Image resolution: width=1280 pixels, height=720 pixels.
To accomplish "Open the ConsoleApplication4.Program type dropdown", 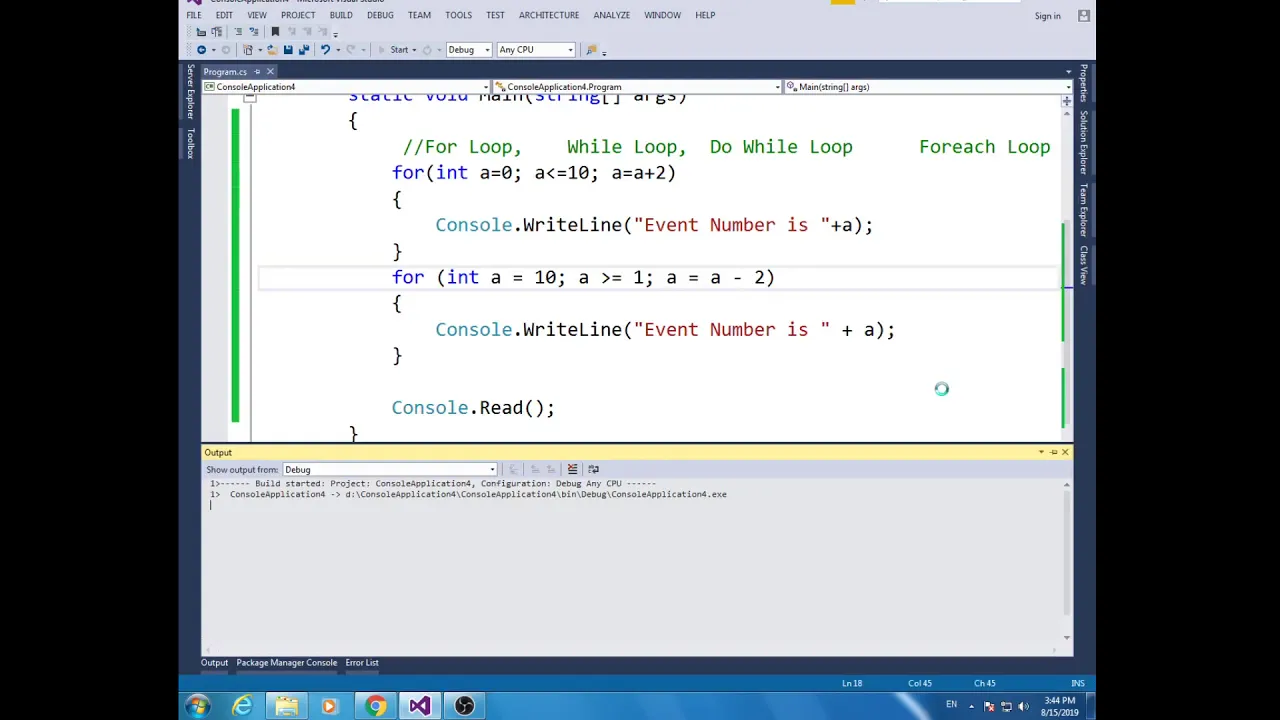I will click(637, 87).
